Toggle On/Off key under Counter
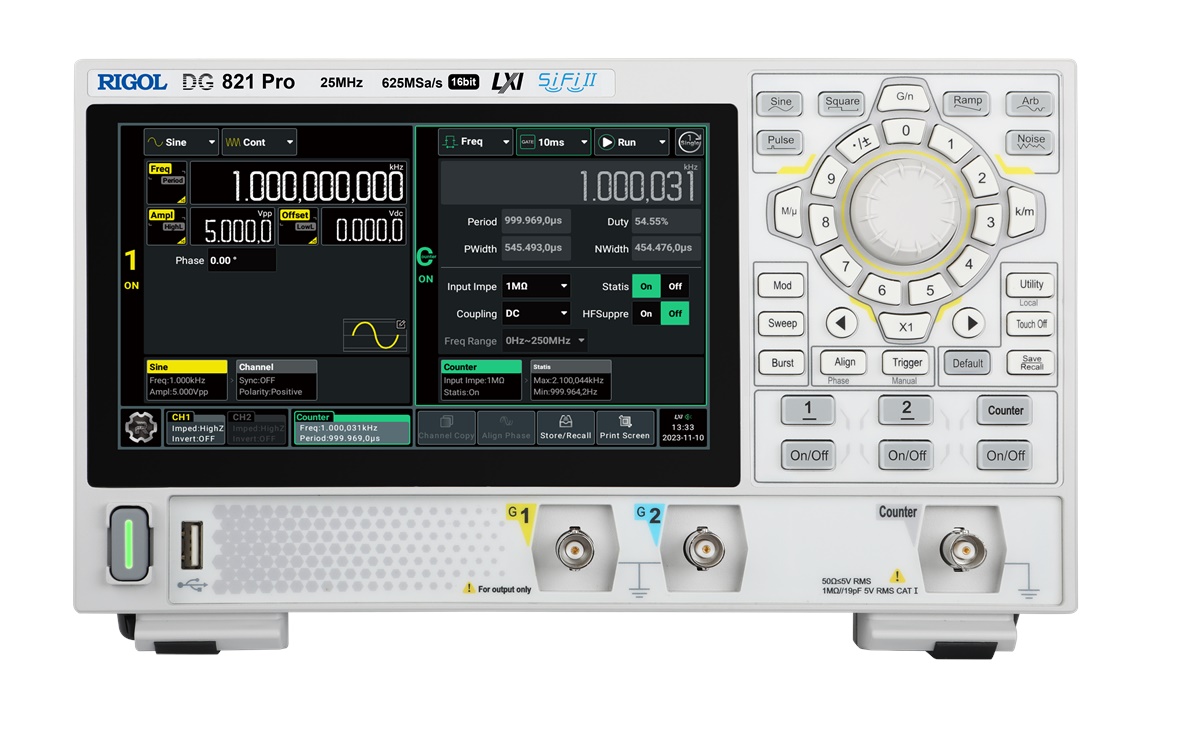 [x=1005, y=455]
